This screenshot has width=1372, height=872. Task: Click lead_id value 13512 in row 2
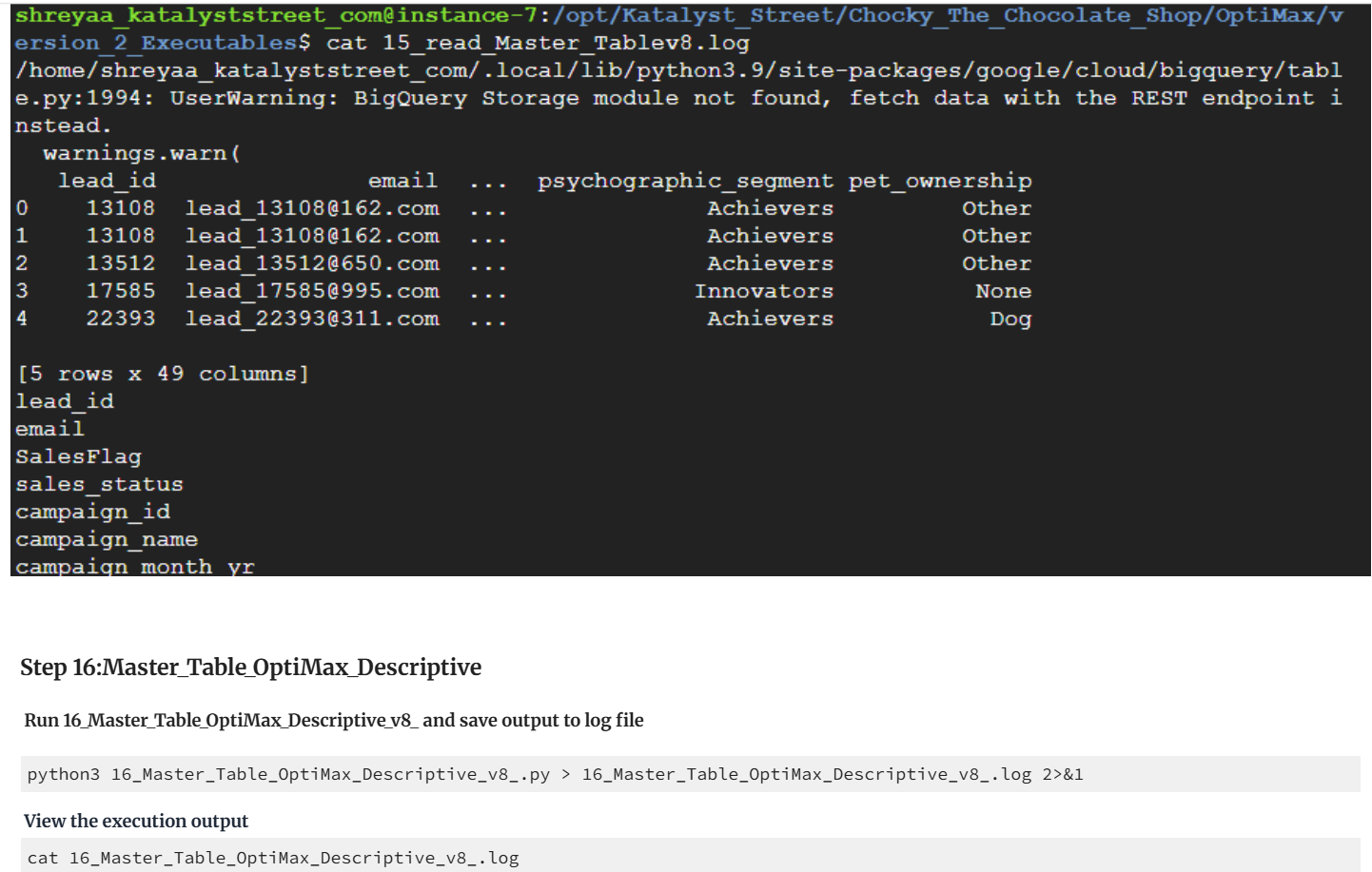pyautogui.click(x=121, y=263)
